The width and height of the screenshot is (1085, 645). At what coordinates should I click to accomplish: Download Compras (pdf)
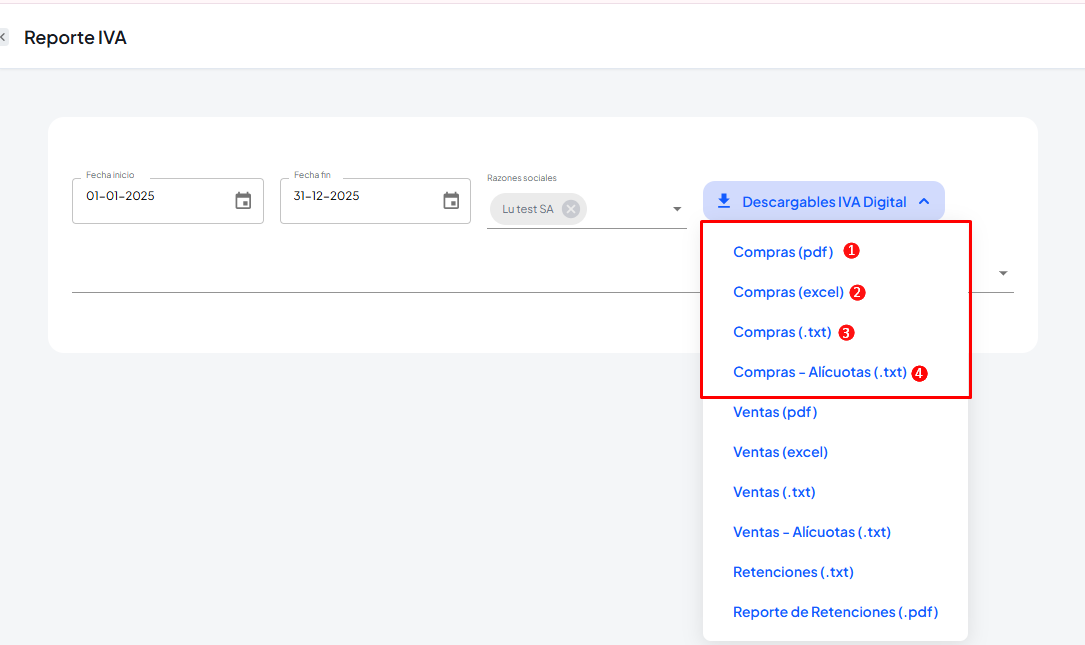click(x=782, y=252)
